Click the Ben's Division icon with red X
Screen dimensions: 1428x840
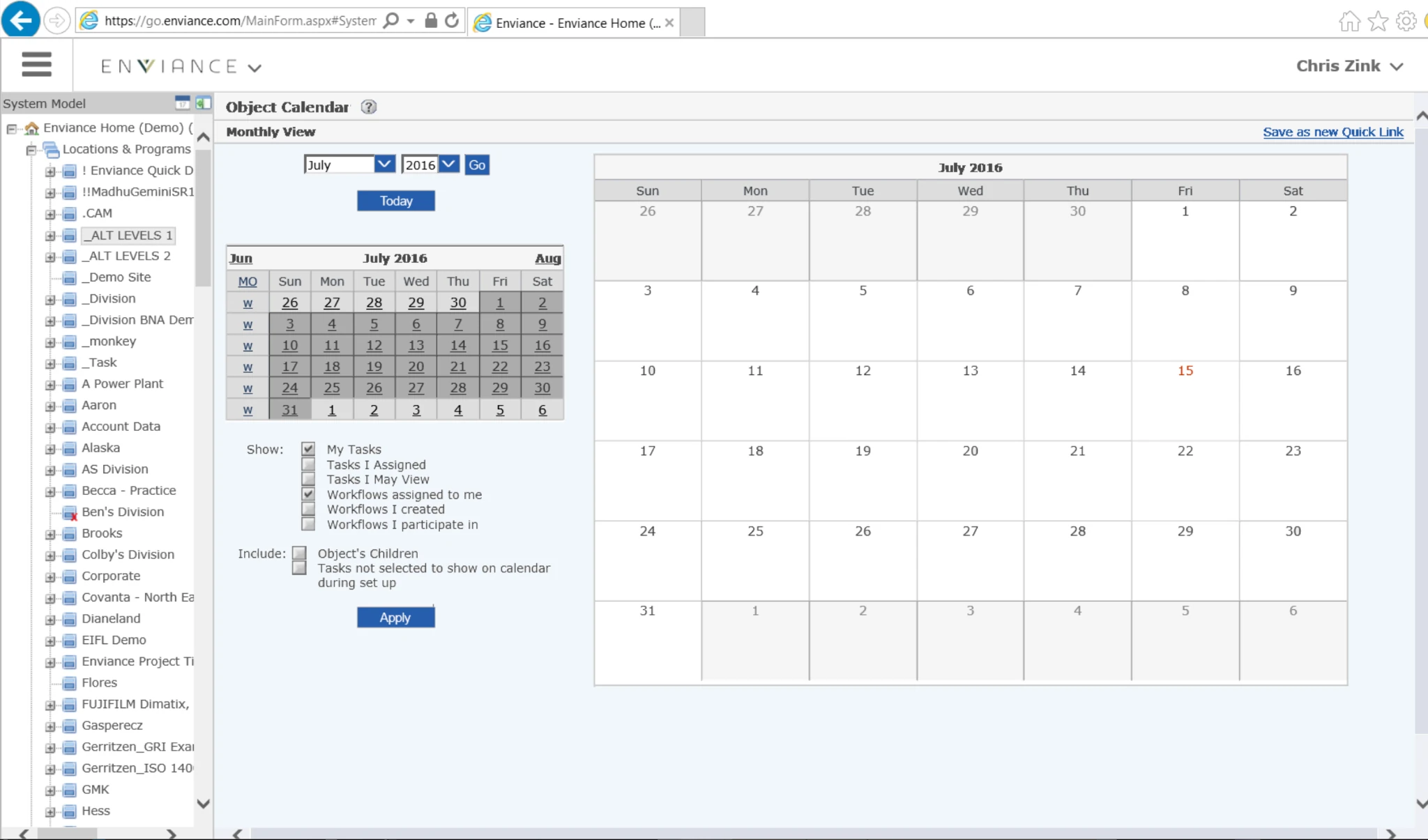pyautogui.click(x=70, y=513)
